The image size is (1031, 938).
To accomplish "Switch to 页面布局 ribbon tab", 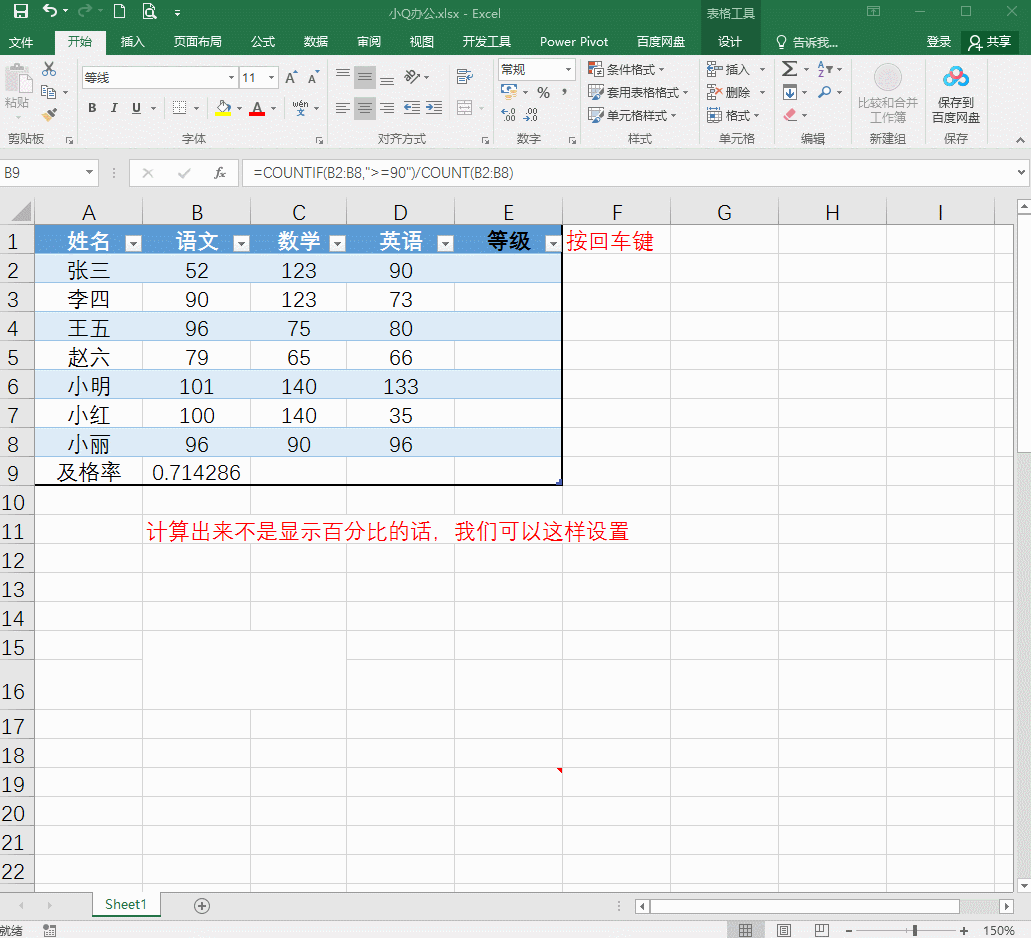I will click(197, 41).
